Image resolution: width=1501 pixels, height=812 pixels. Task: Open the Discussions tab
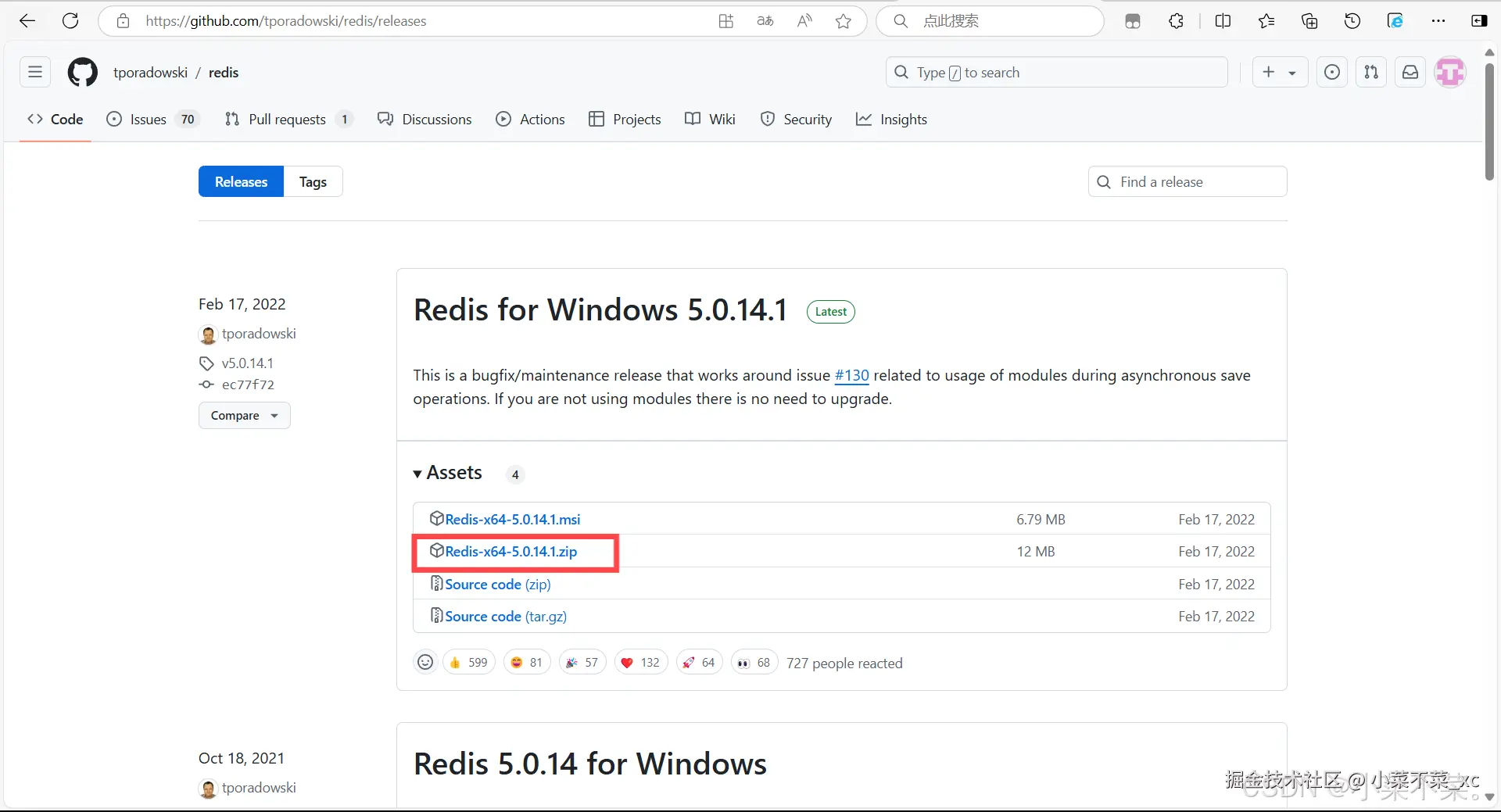point(425,119)
